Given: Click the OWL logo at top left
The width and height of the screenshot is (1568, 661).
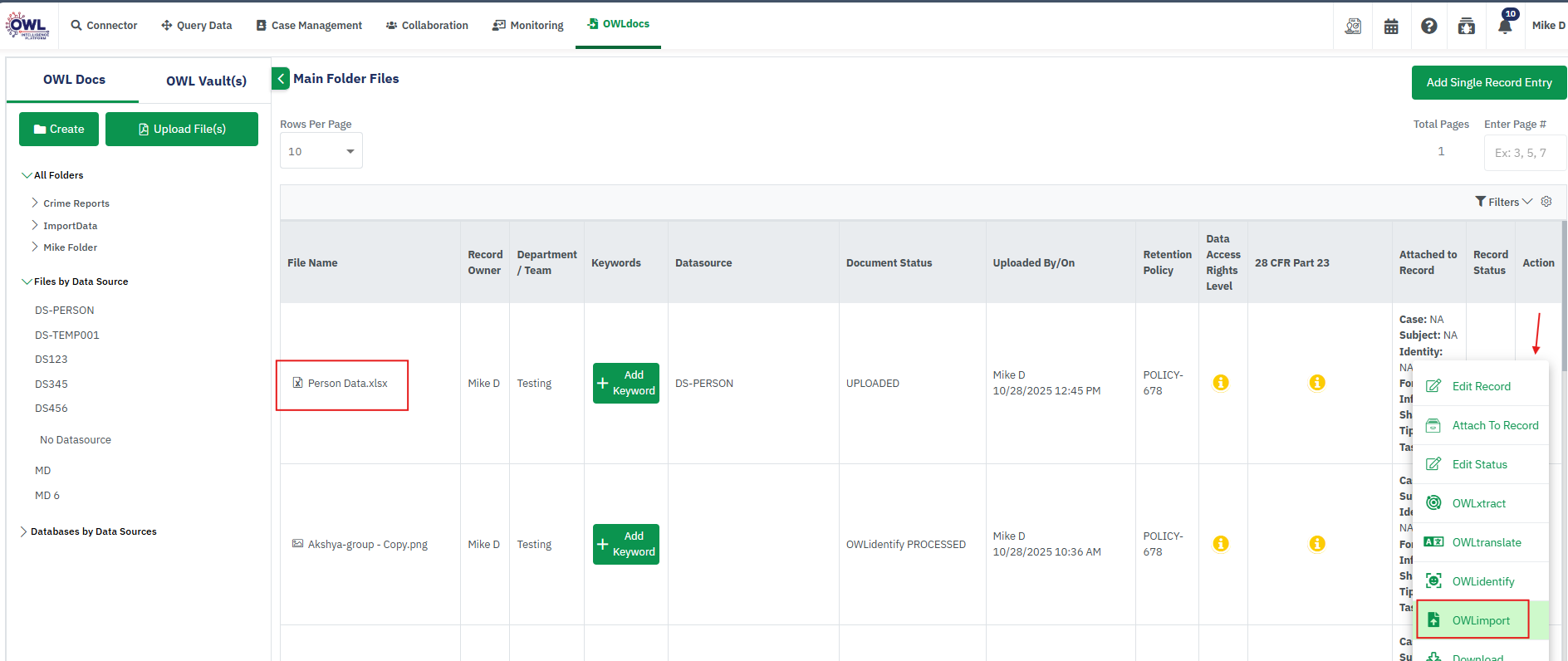Looking at the screenshot, I should pyautogui.click(x=27, y=25).
